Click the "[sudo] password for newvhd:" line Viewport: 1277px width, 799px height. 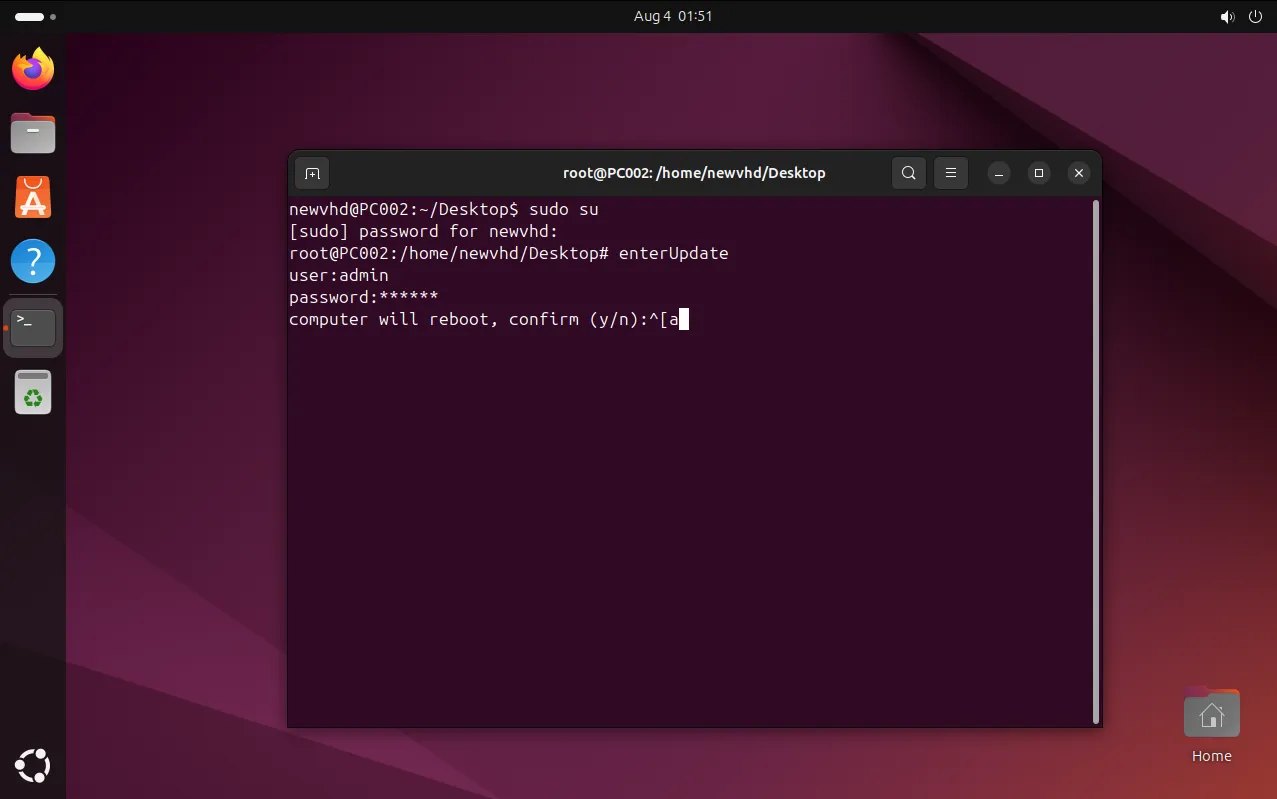tap(424, 232)
